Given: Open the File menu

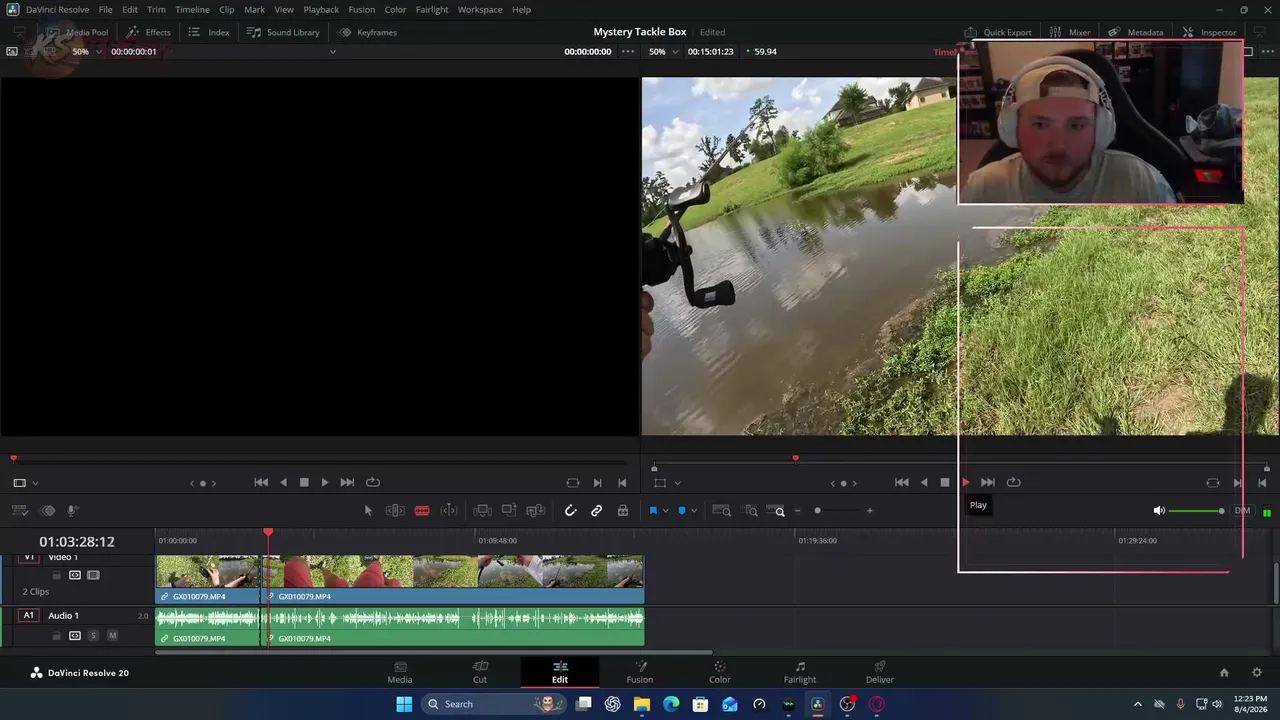Looking at the screenshot, I should click(x=105, y=10).
